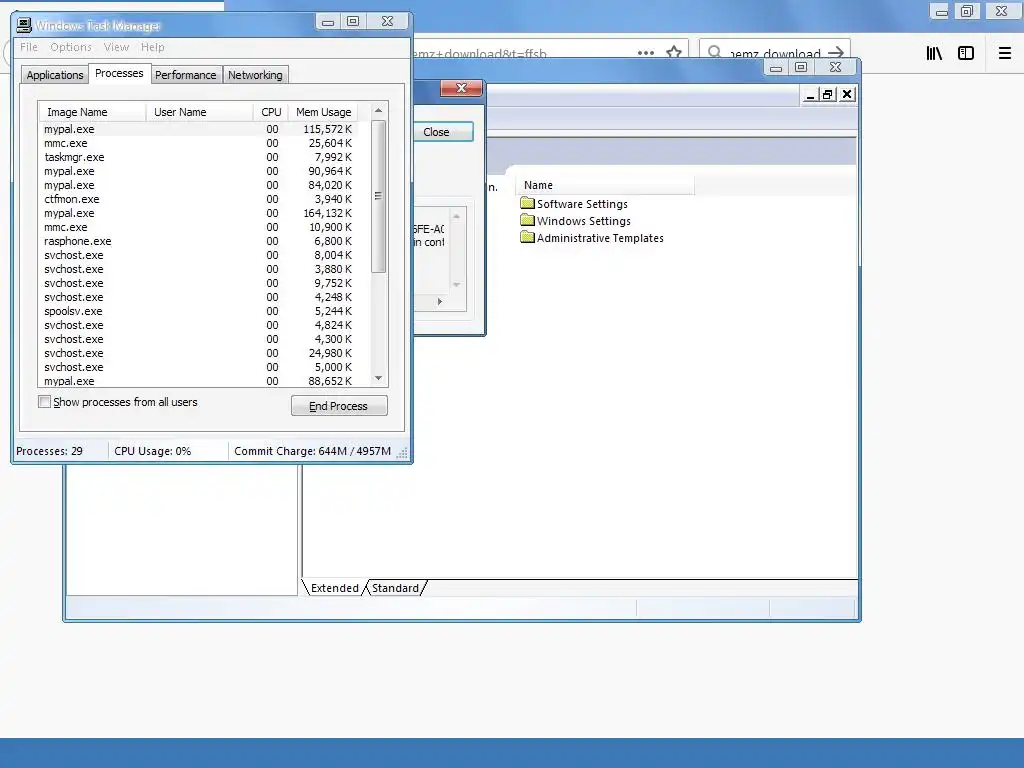Open the page actions three-dots menu
1024x768 pixels.
(x=646, y=53)
